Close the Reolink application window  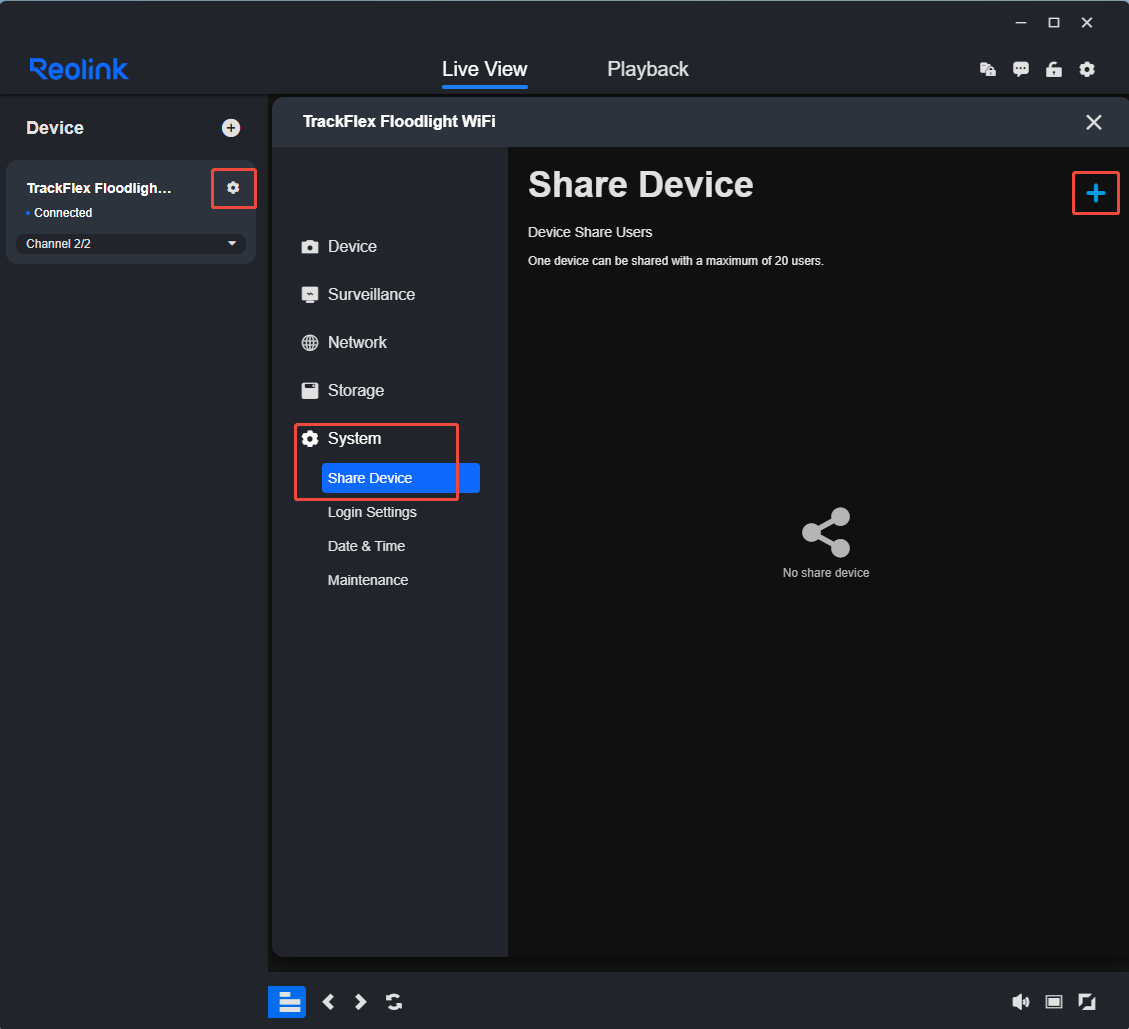pyautogui.click(x=1087, y=23)
